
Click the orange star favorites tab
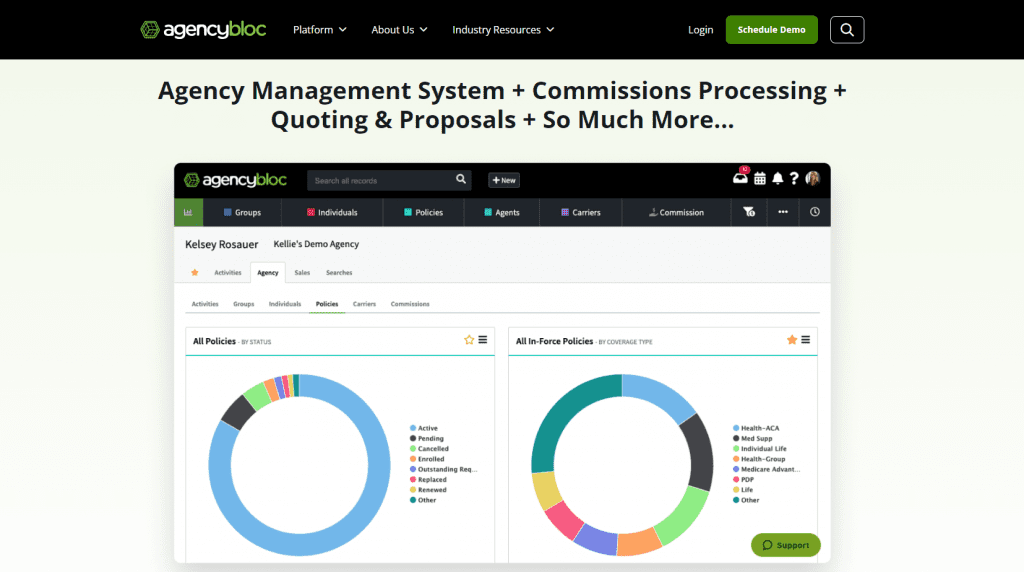click(195, 272)
